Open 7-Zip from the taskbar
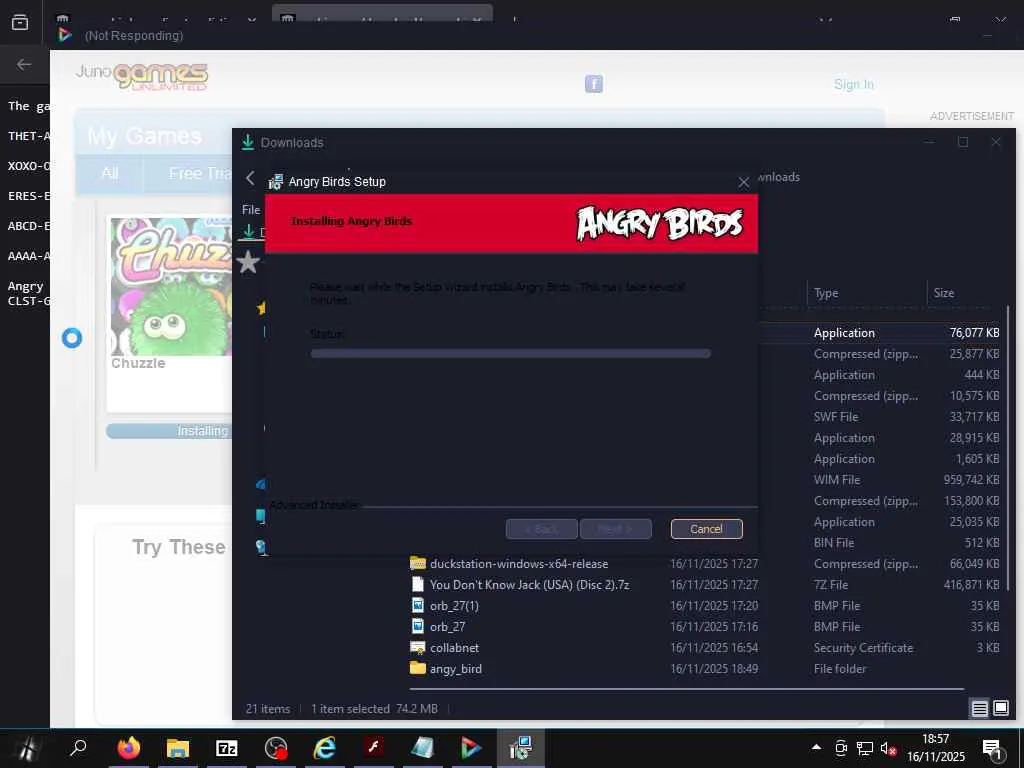This screenshot has height=768, width=1024. [227, 748]
